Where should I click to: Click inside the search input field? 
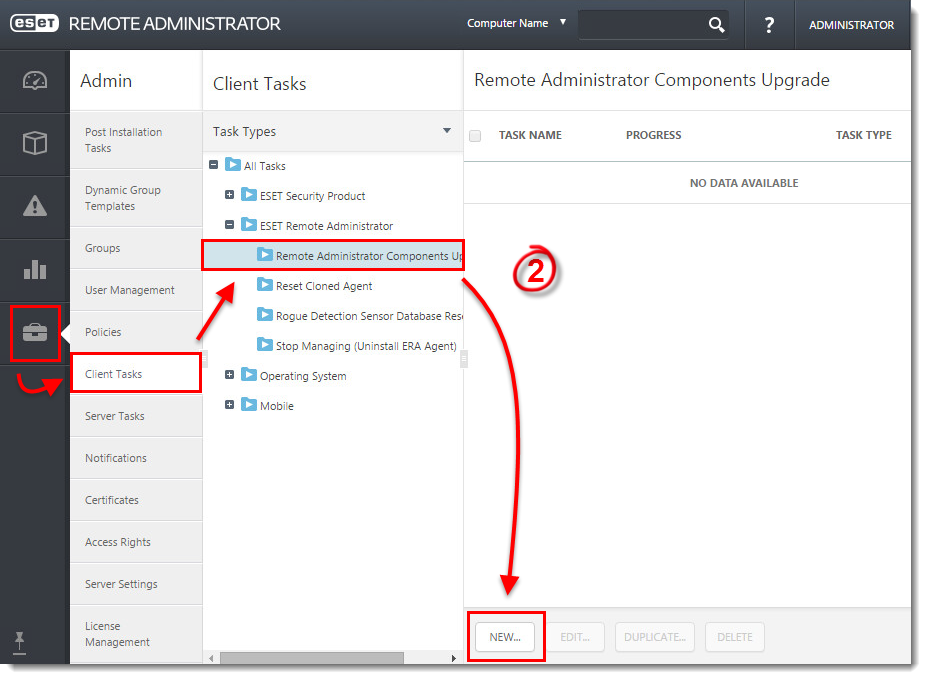[643, 24]
